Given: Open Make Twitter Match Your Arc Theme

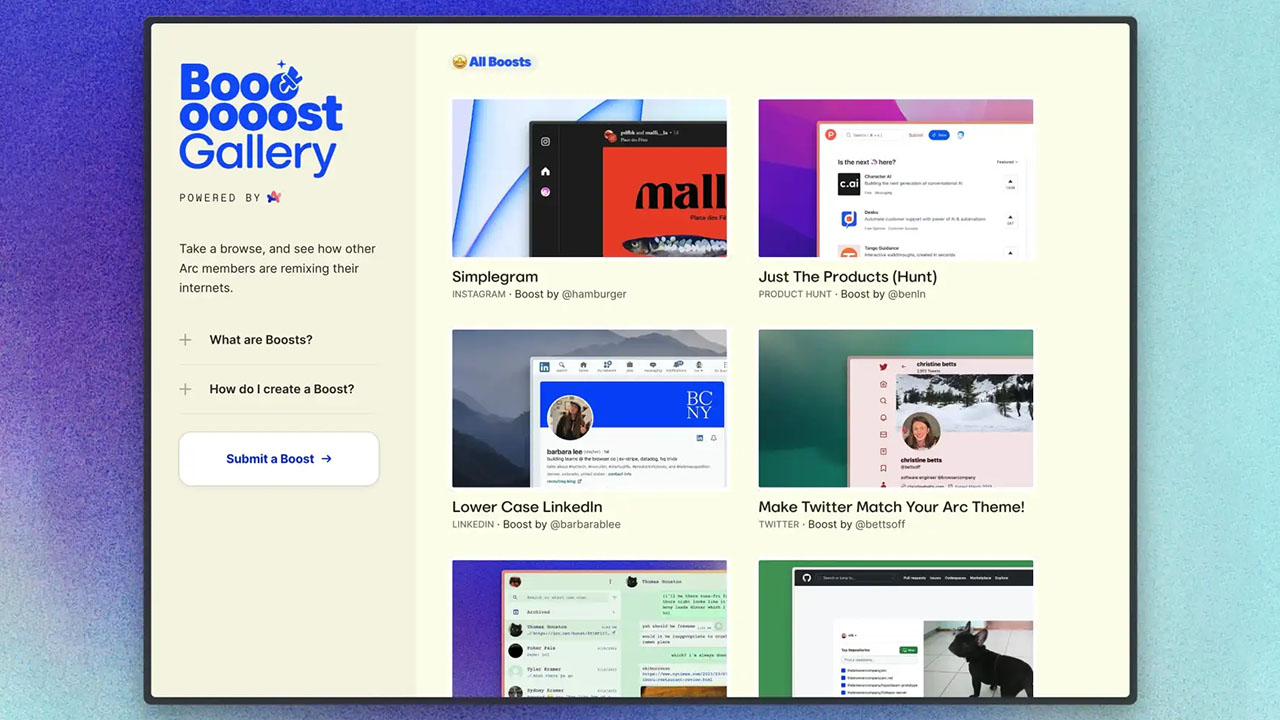Looking at the screenshot, I should click(x=891, y=507).
